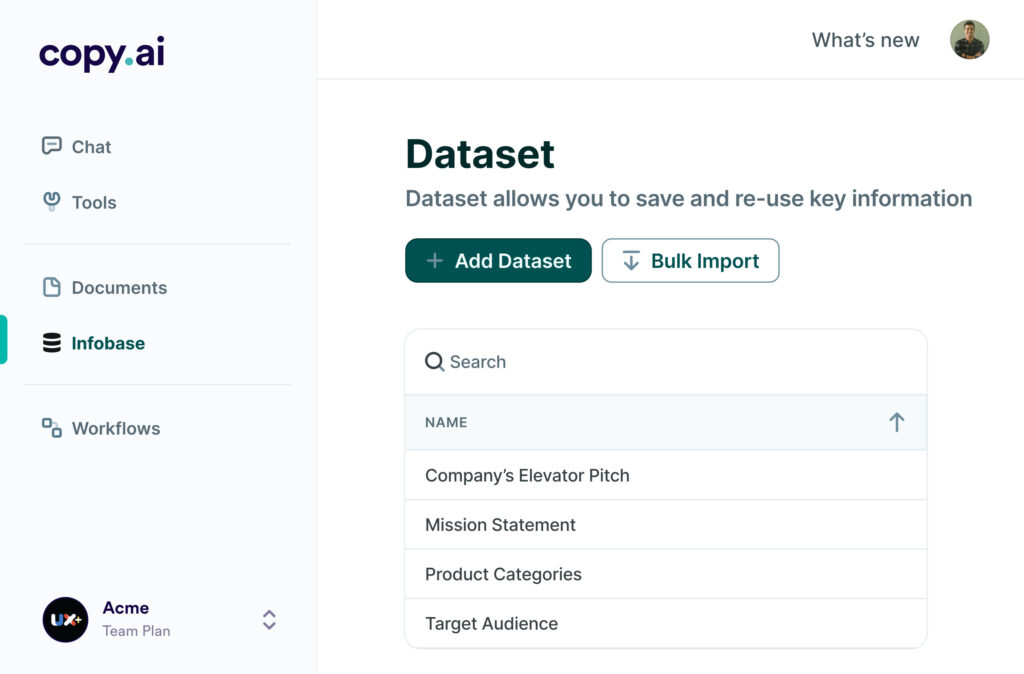Select the Tools icon in the sidebar

click(x=50, y=202)
